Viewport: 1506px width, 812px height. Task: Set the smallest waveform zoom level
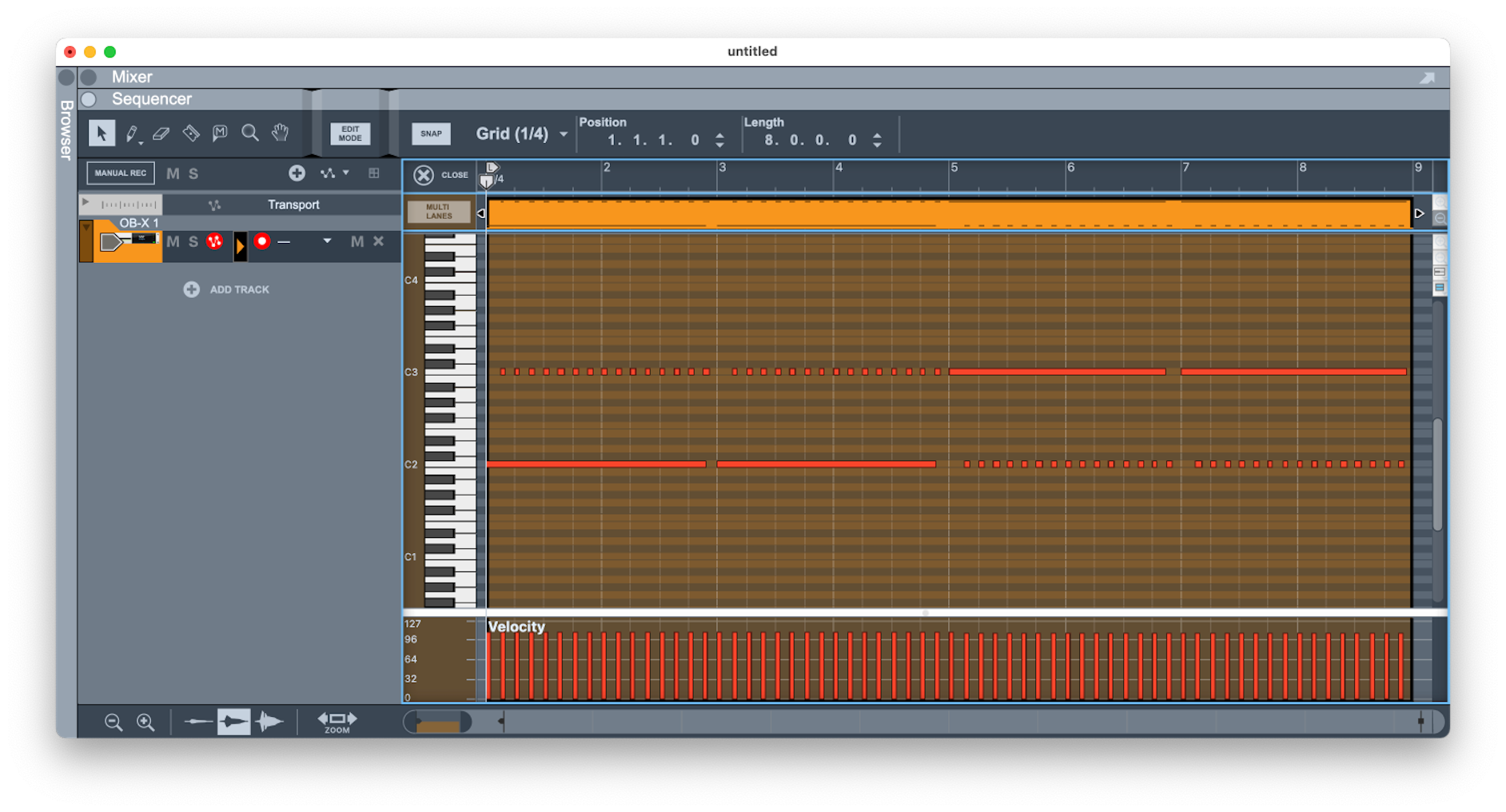pos(198,722)
